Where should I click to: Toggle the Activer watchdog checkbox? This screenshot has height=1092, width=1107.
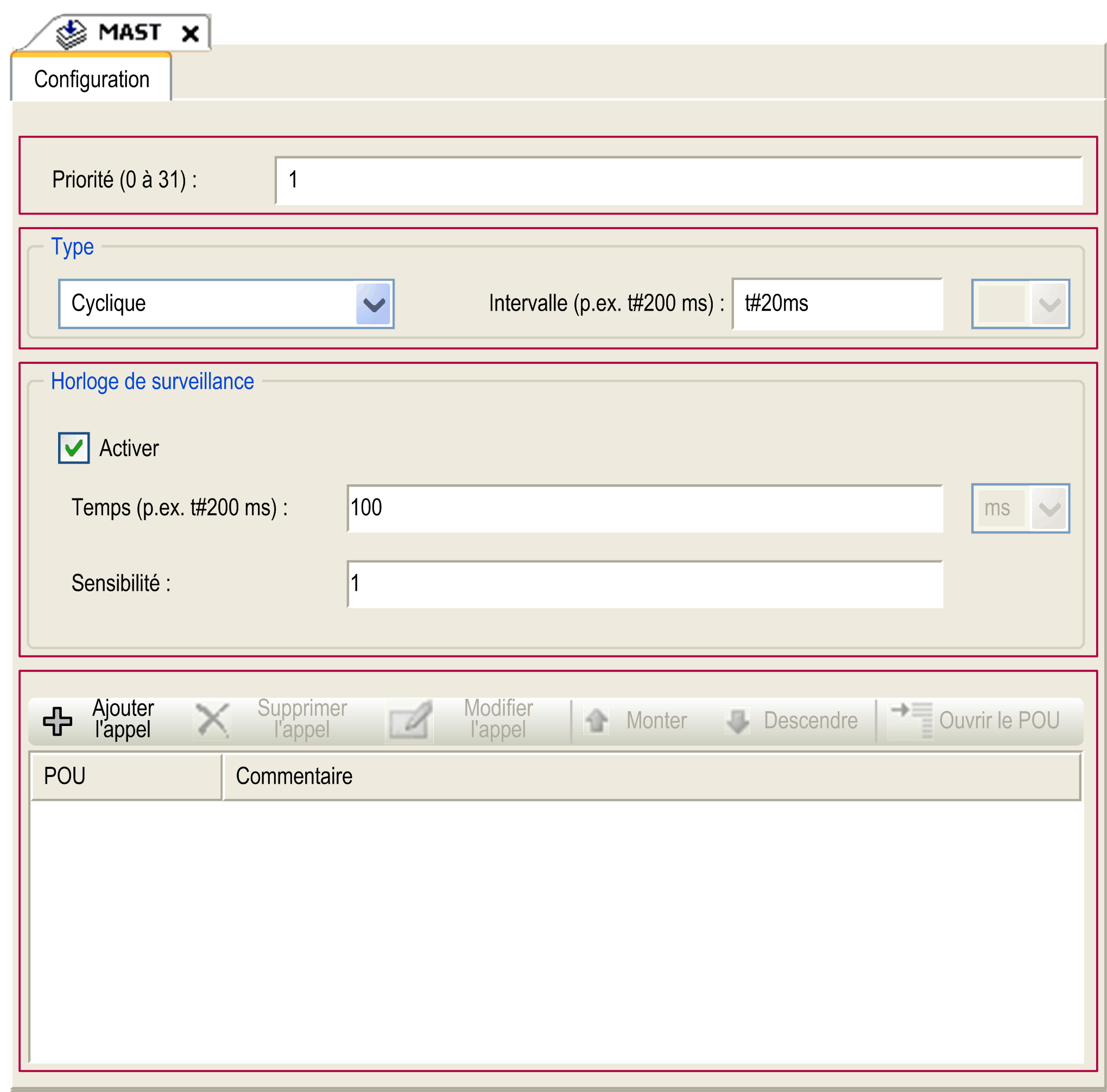(74, 447)
